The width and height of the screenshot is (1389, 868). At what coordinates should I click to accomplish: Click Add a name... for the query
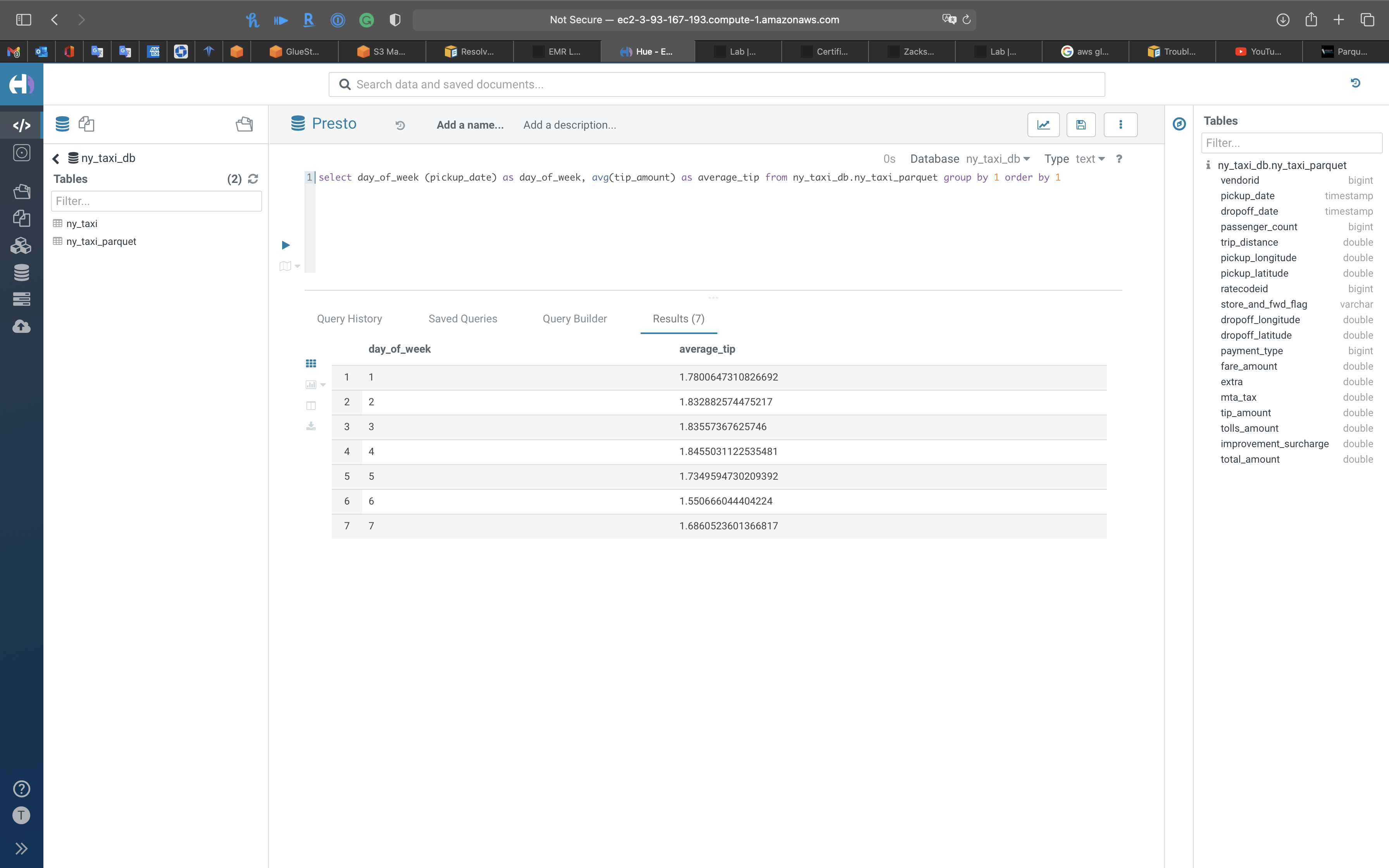coord(470,125)
